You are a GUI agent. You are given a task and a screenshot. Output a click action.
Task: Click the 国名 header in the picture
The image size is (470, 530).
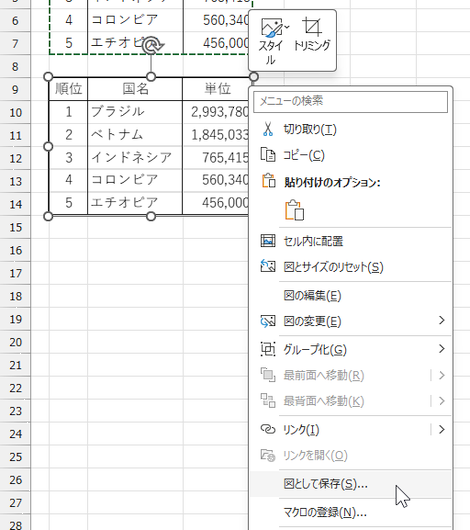click(135, 89)
